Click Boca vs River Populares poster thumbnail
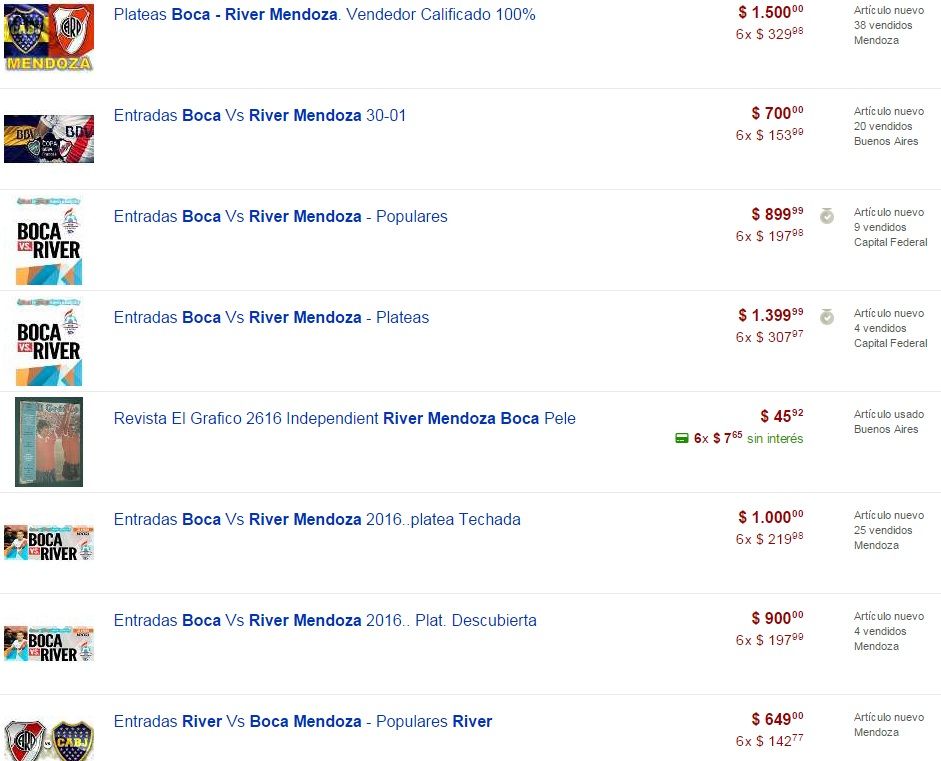Screen dimensions: 941x761 click(49, 240)
